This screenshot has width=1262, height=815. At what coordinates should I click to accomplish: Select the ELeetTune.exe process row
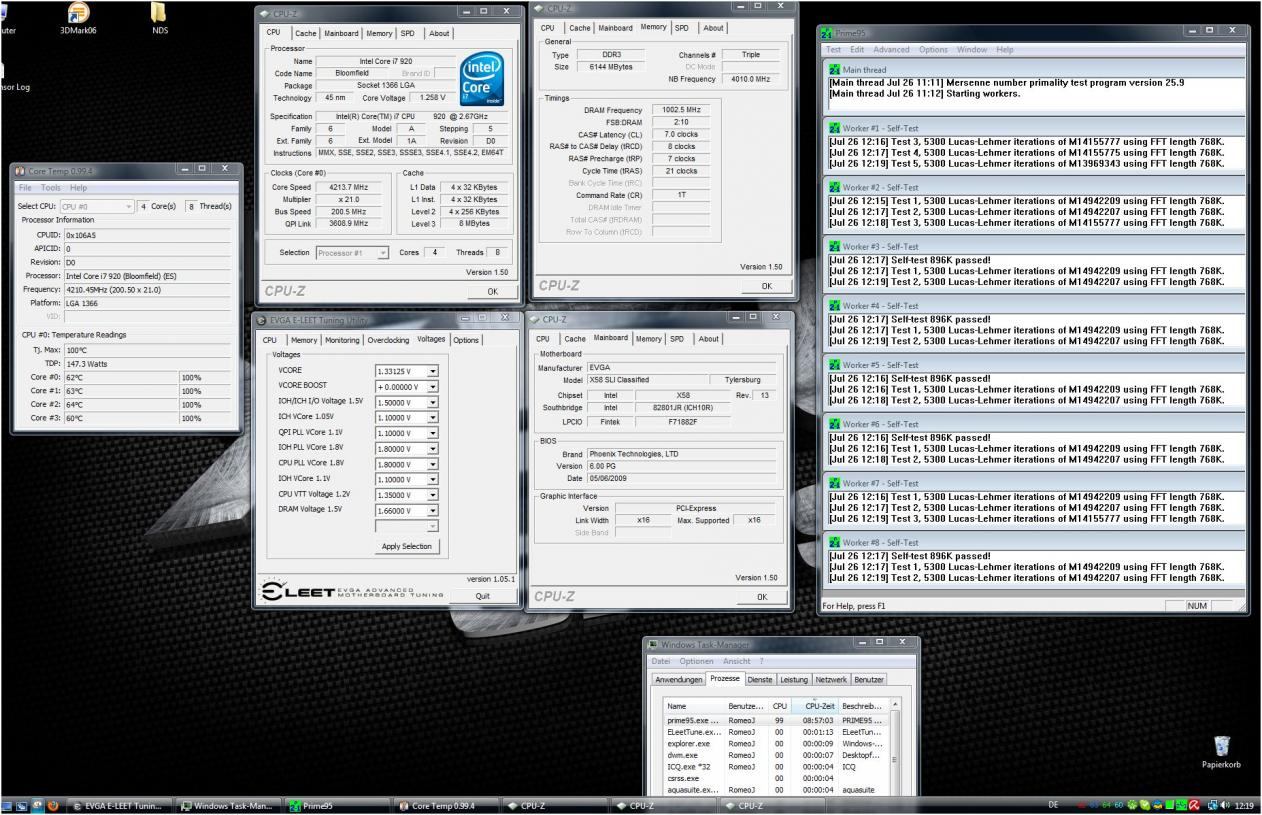775,732
